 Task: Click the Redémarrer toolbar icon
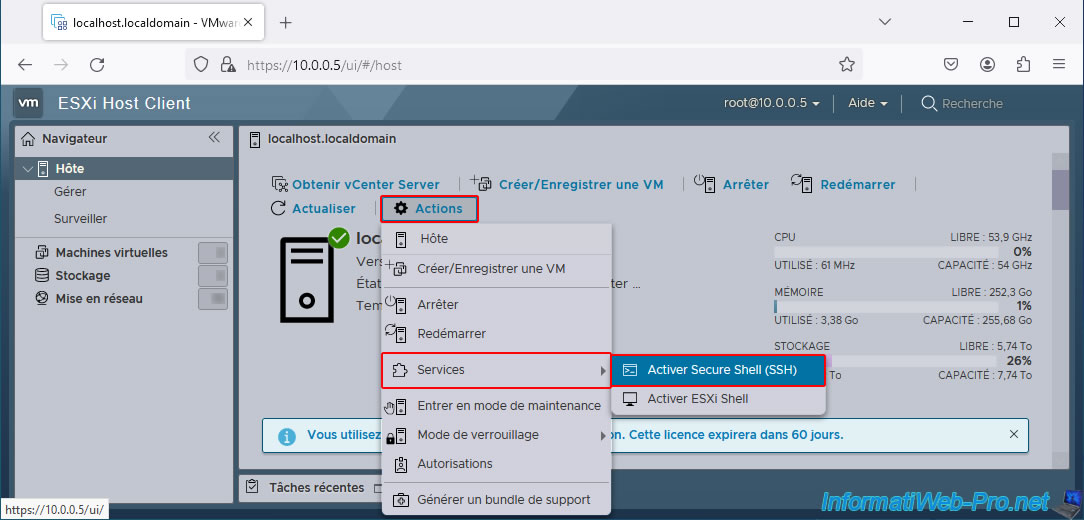(x=801, y=183)
